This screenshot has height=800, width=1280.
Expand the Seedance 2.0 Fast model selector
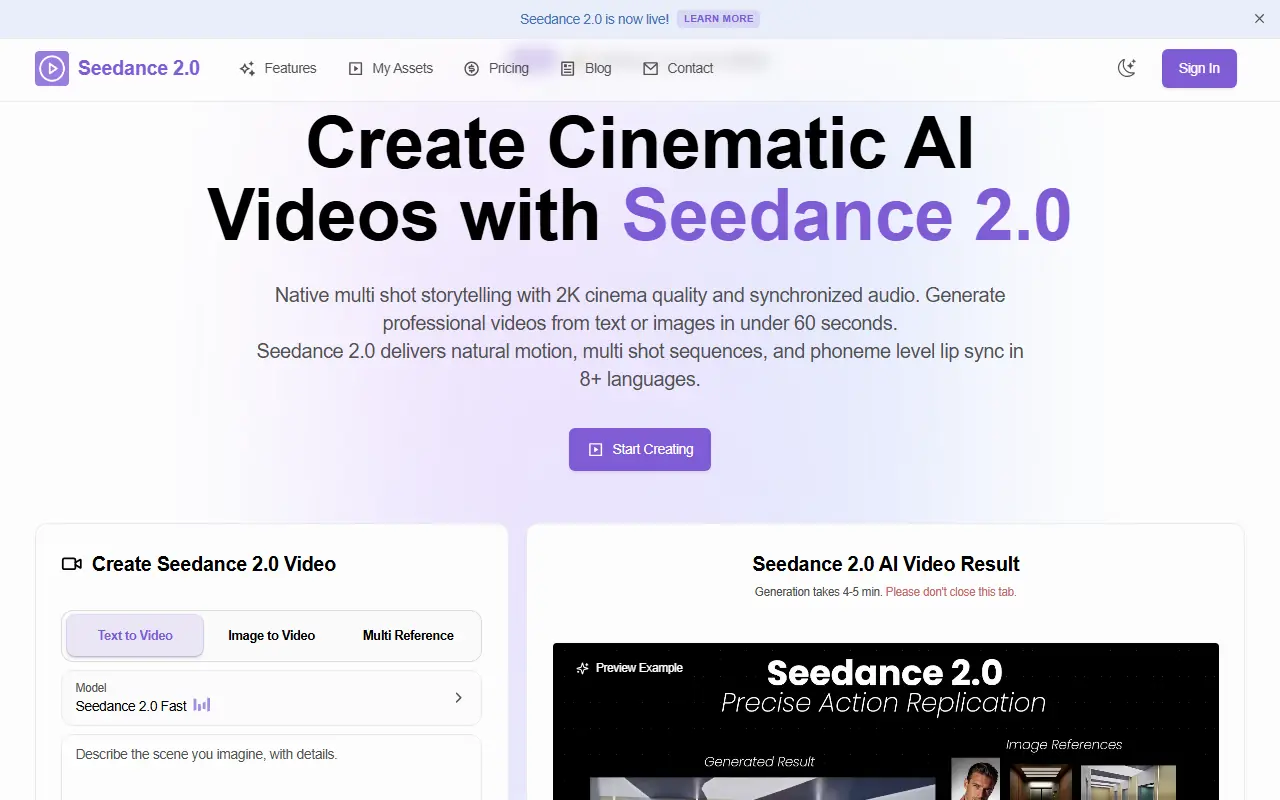tap(459, 697)
